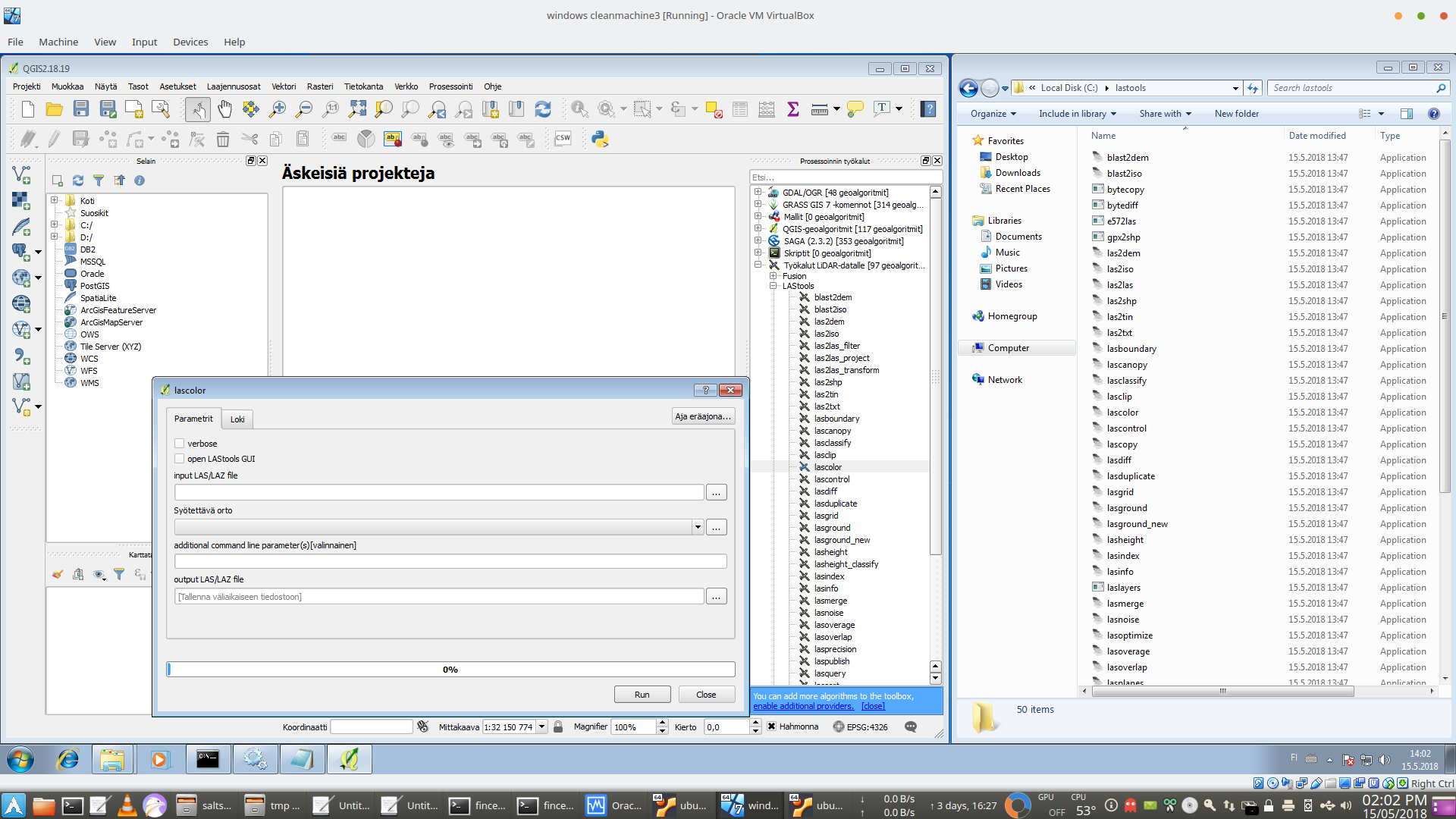Click the Save Project icon
This screenshot has height=819, width=1456.
pyautogui.click(x=81, y=109)
